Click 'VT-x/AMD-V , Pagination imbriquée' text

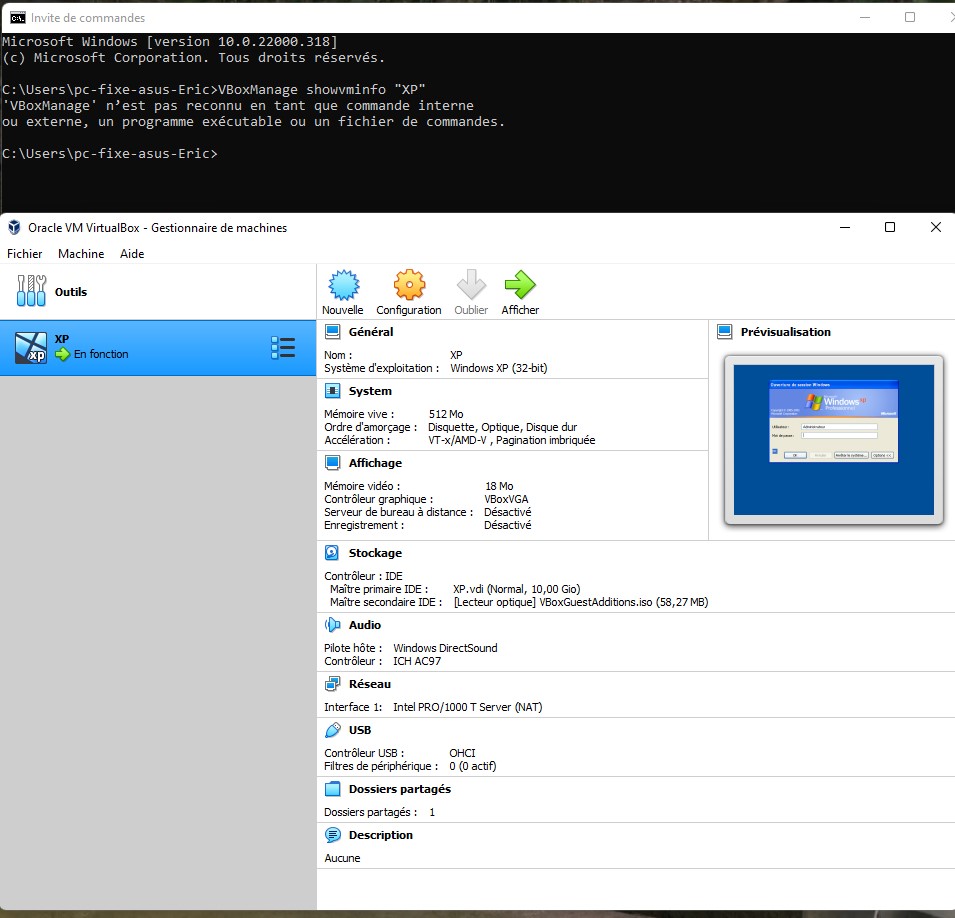[512, 440]
